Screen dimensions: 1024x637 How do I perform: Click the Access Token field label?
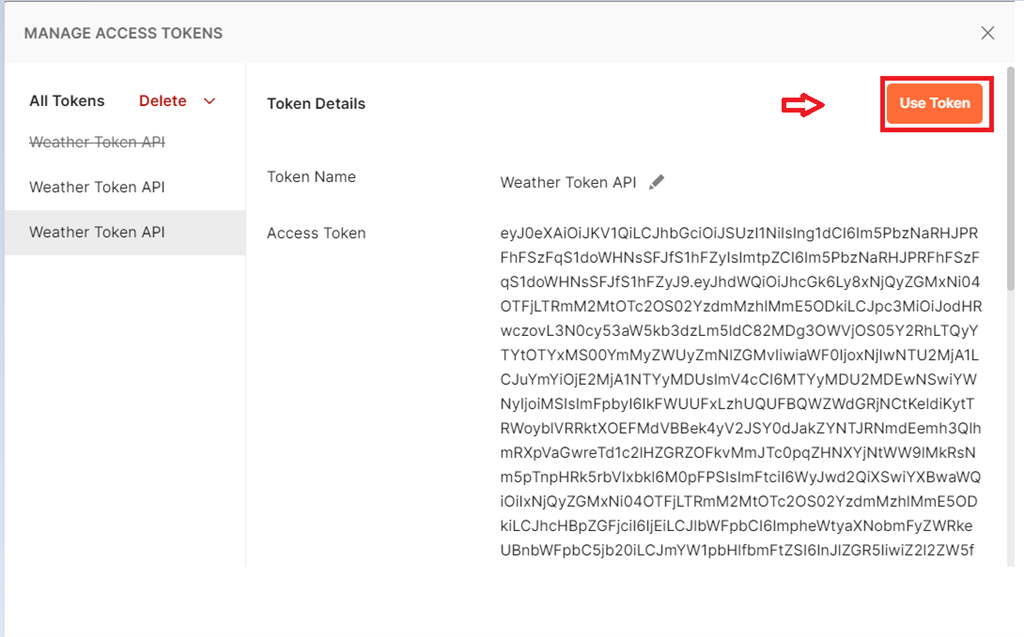316,233
